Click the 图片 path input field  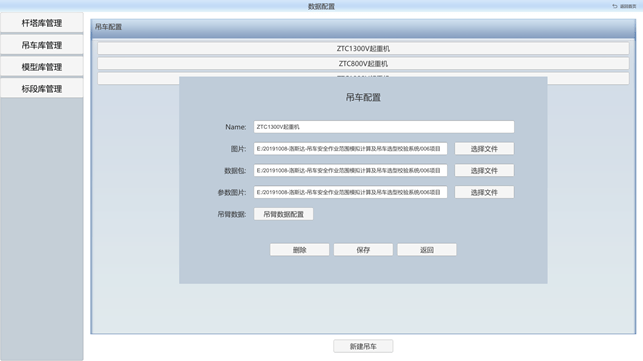tap(351, 149)
